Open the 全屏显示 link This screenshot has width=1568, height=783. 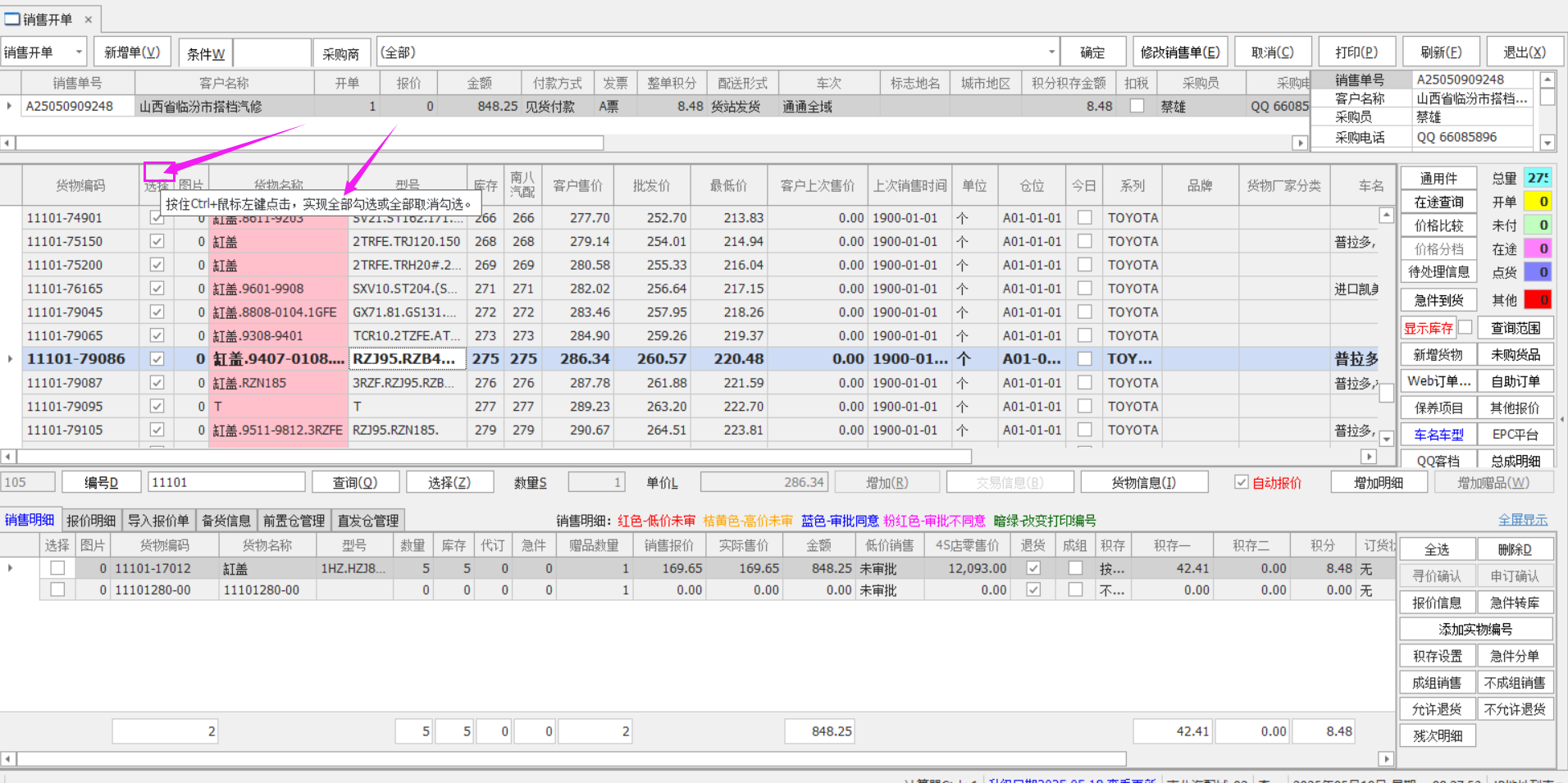point(1523,520)
